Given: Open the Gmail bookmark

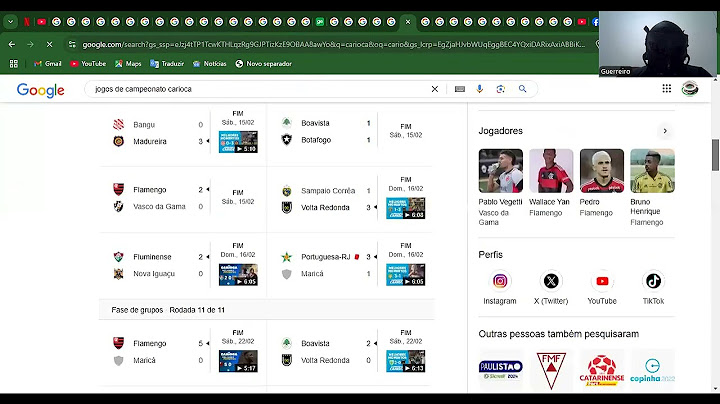Looking at the screenshot, I should tap(47, 64).
